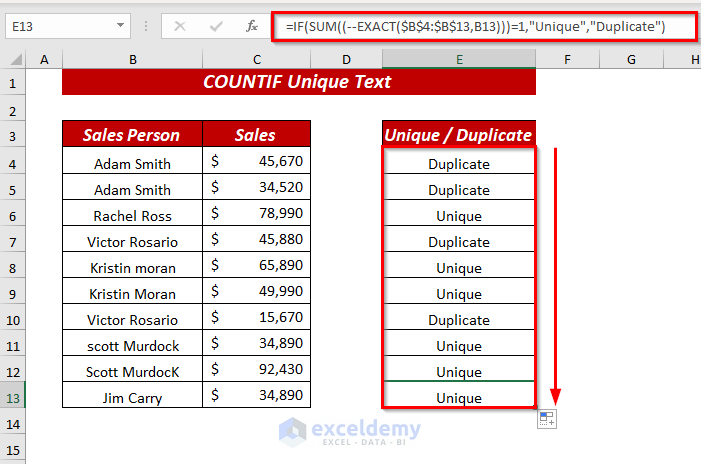Select the 15,670 sales cell

256,317
